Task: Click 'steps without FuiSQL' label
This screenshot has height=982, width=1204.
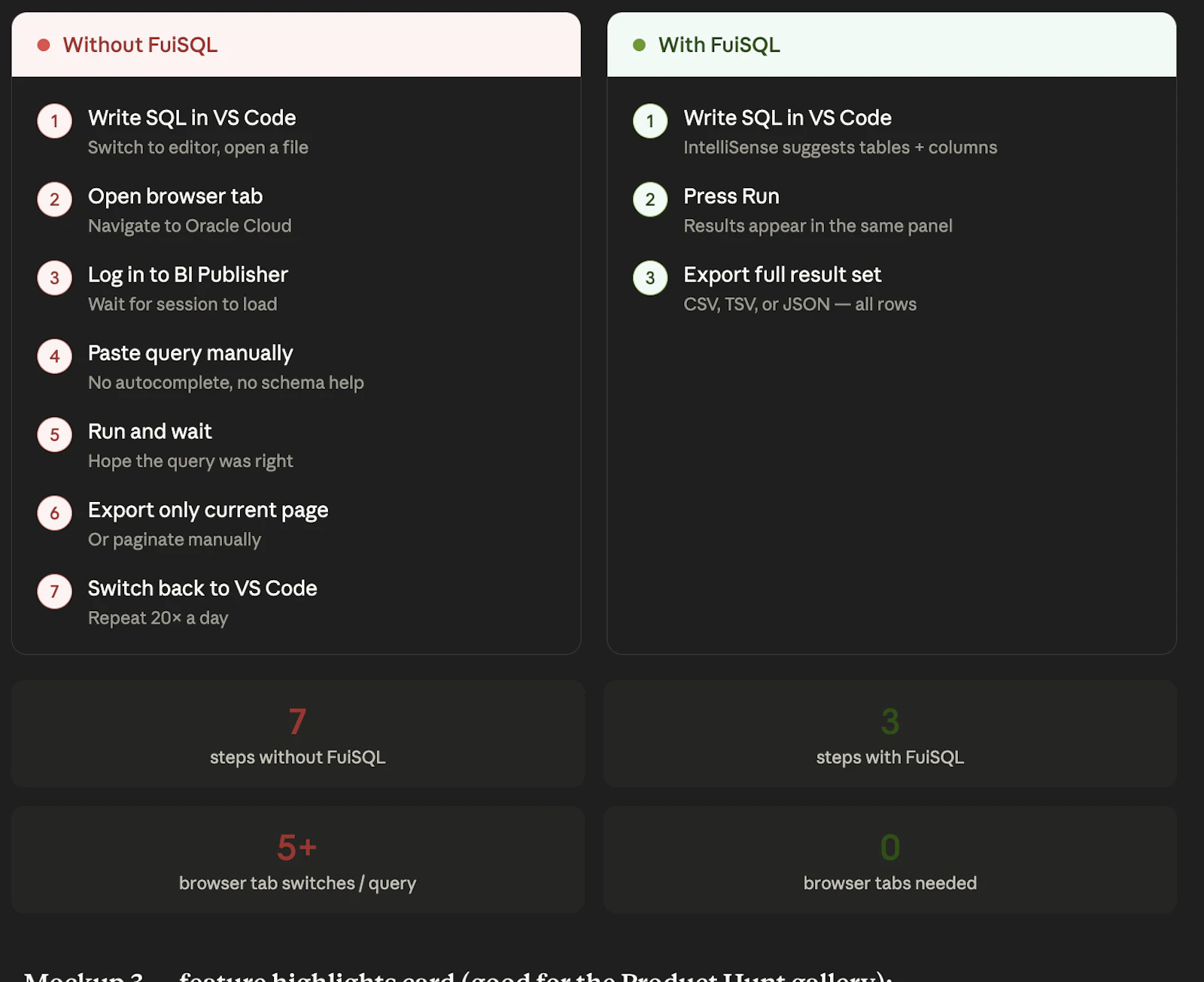Action: click(x=298, y=757)
